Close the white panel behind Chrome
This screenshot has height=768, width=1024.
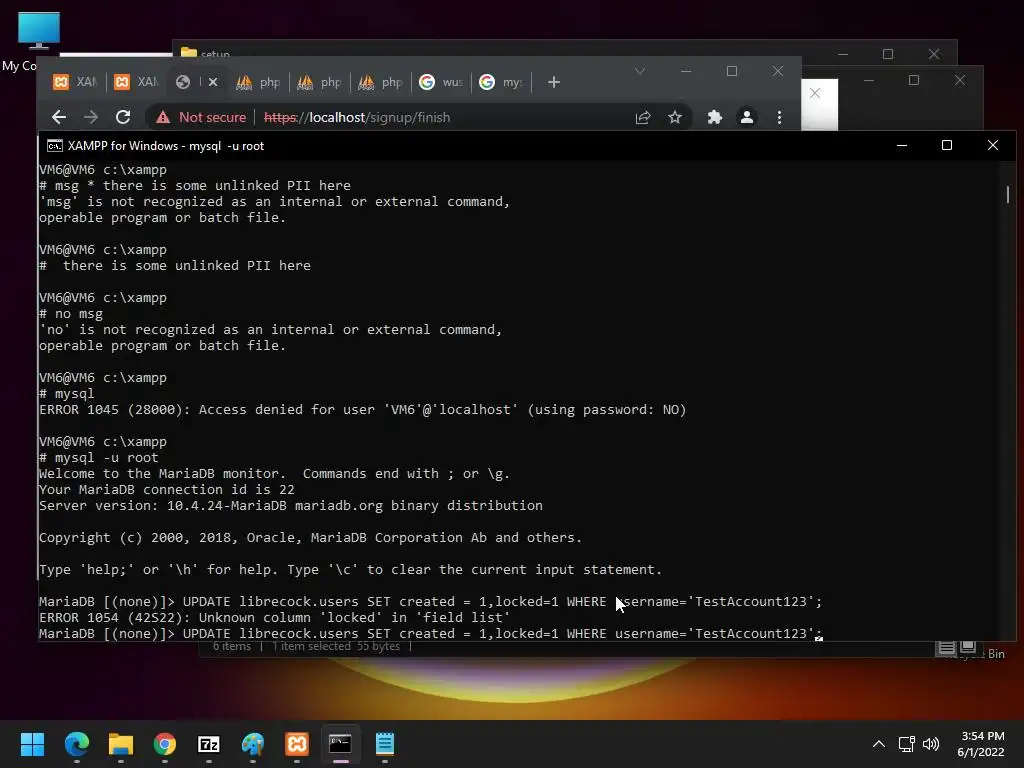(815, 93)
